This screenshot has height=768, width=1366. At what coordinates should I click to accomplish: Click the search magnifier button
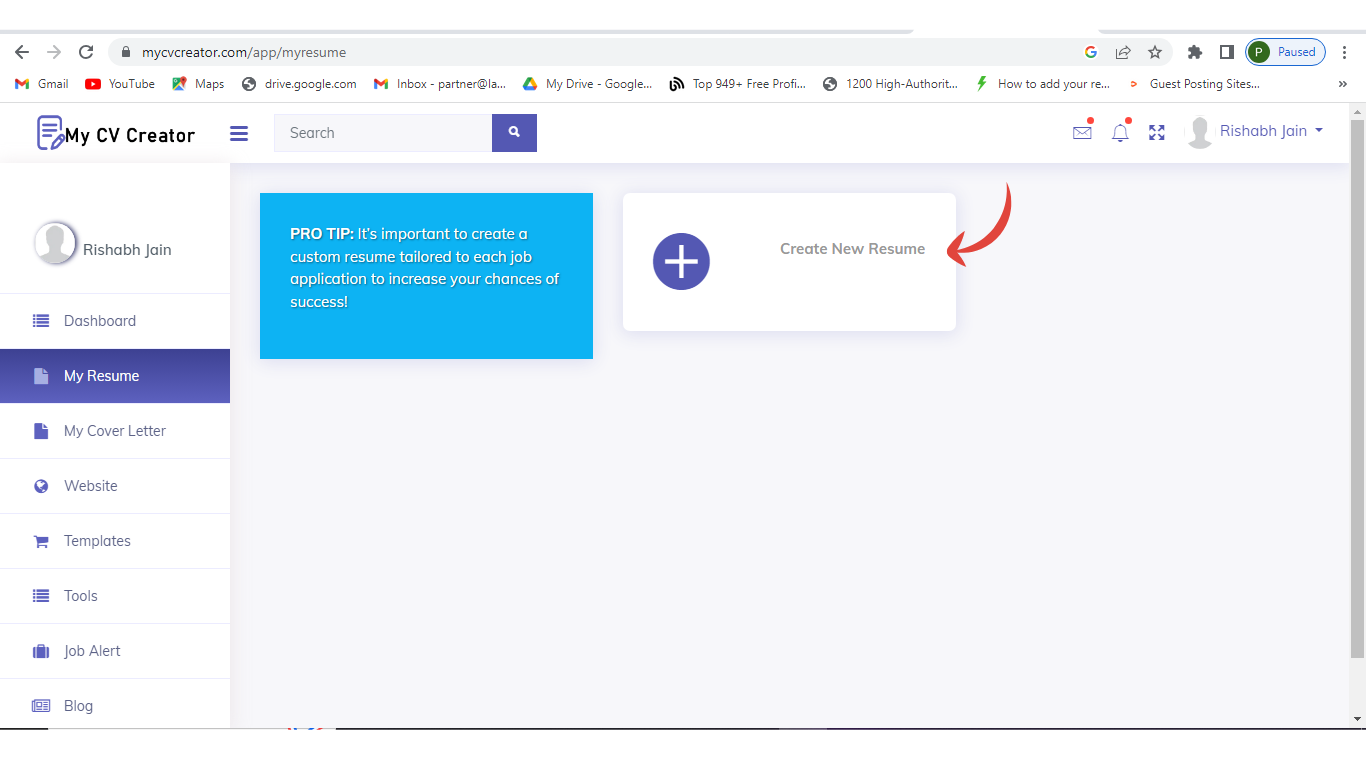tap(514, 133)
